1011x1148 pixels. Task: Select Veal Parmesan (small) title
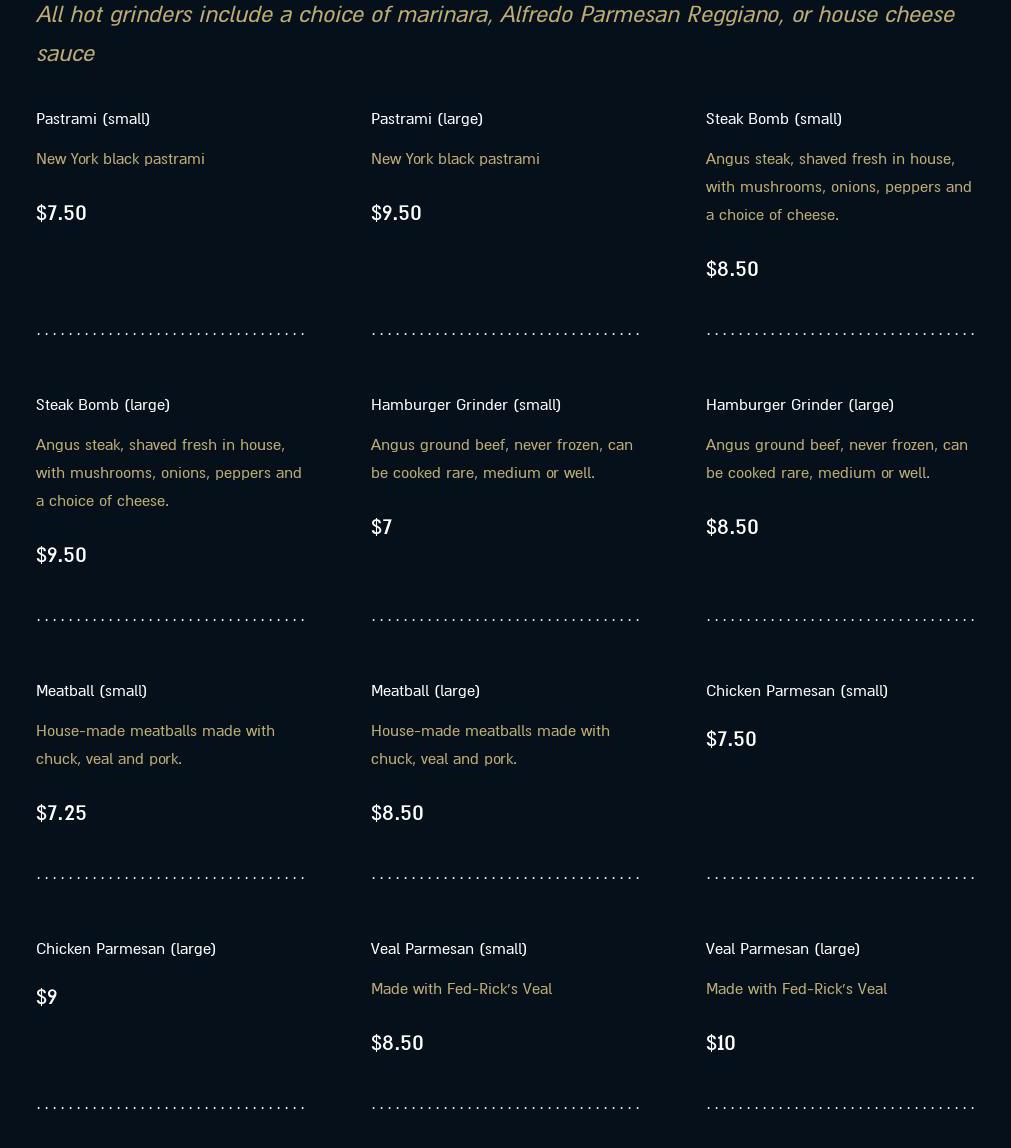[449, 949]
